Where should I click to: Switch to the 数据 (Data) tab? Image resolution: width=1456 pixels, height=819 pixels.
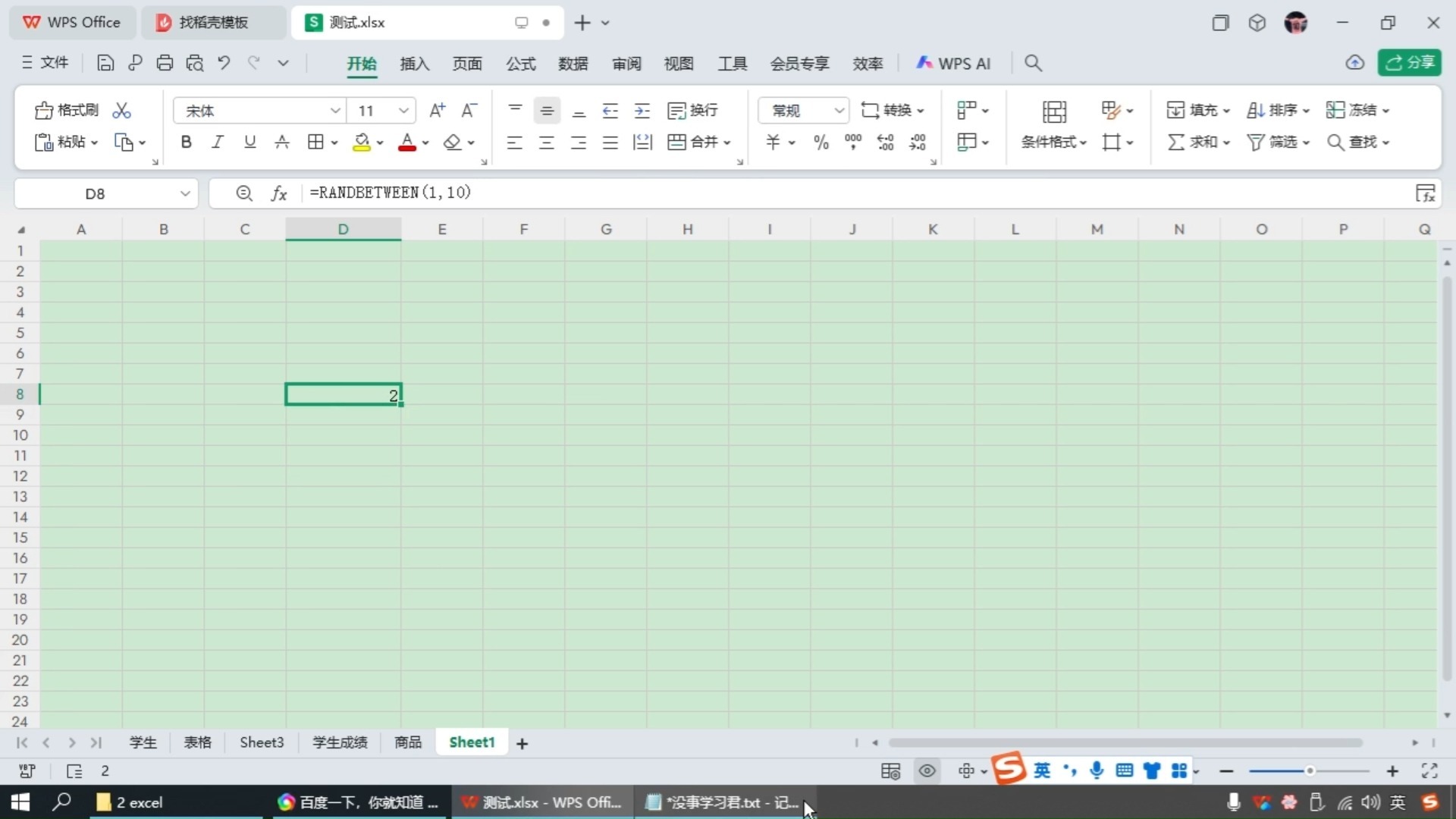coord(573,64)
